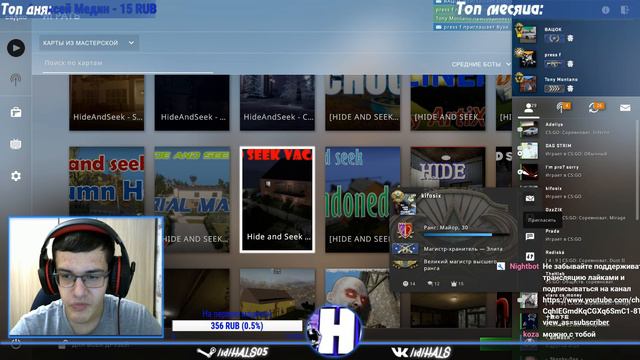
Task: Click the 'Nightbot' username in chat
Action: [524, 266]
